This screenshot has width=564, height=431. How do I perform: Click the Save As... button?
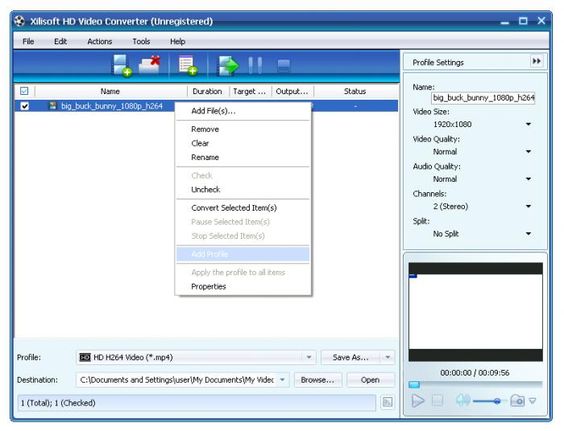point(350,357)
